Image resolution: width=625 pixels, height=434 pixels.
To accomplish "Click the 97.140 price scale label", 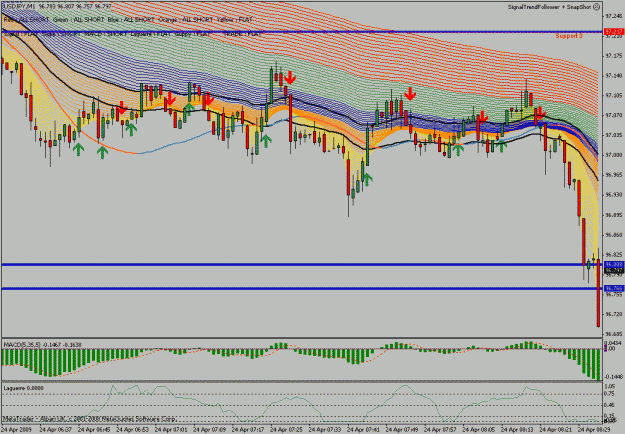I will click(x=613, y=76).
